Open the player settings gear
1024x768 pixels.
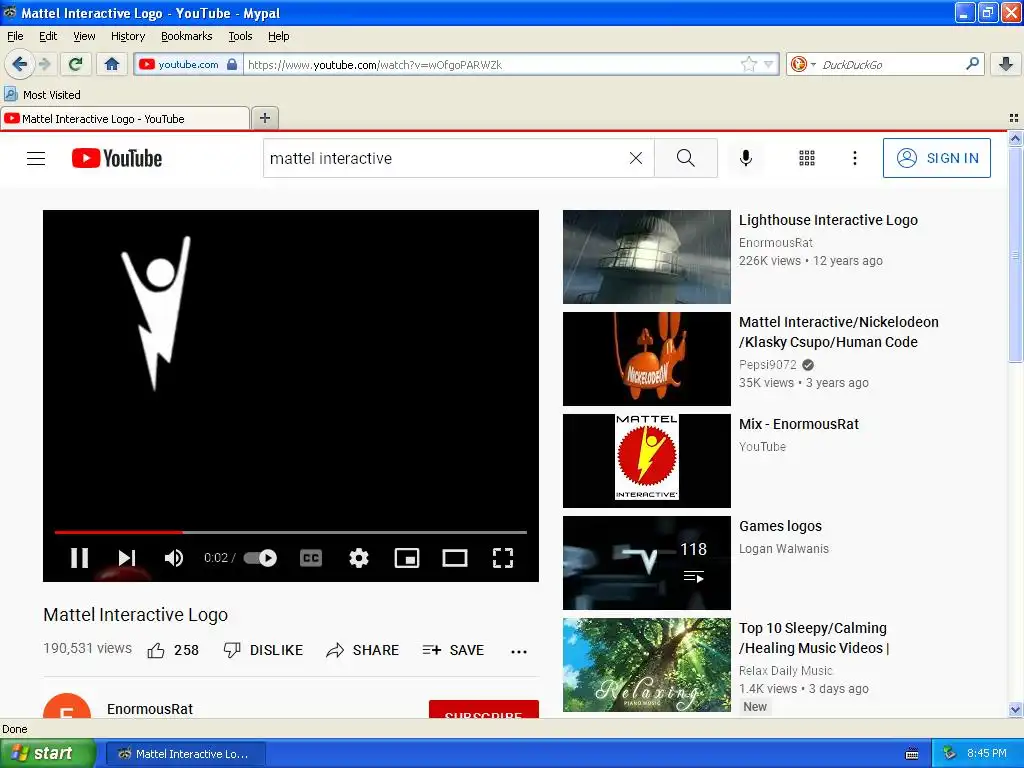pyautogui.click(x=359, y=558)
